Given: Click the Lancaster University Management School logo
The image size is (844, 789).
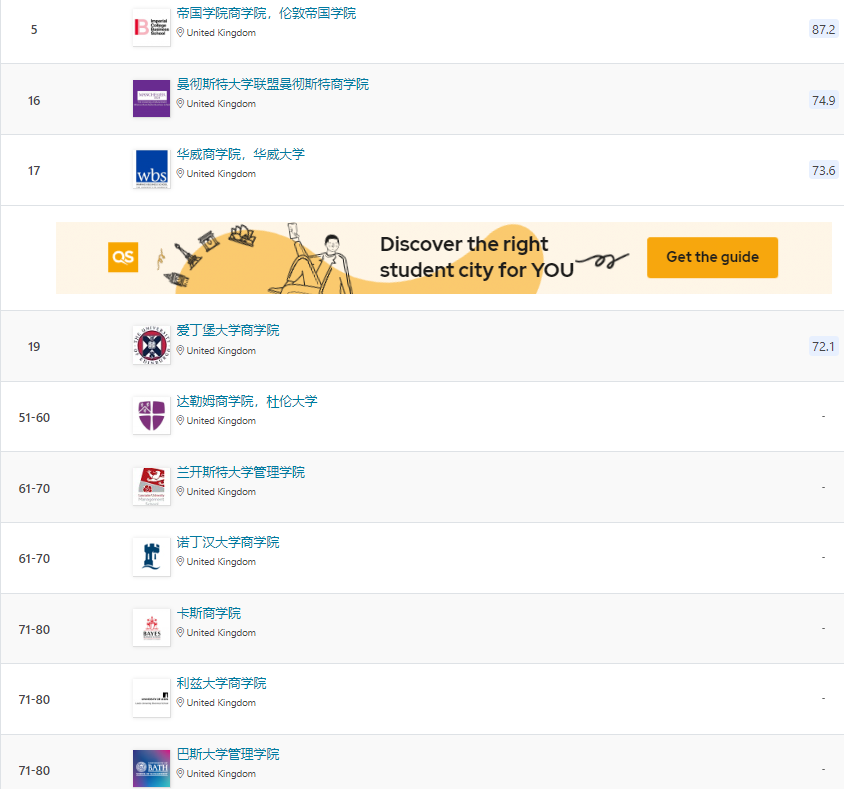Looking at the screenshot, I should (x=151, y=486).
